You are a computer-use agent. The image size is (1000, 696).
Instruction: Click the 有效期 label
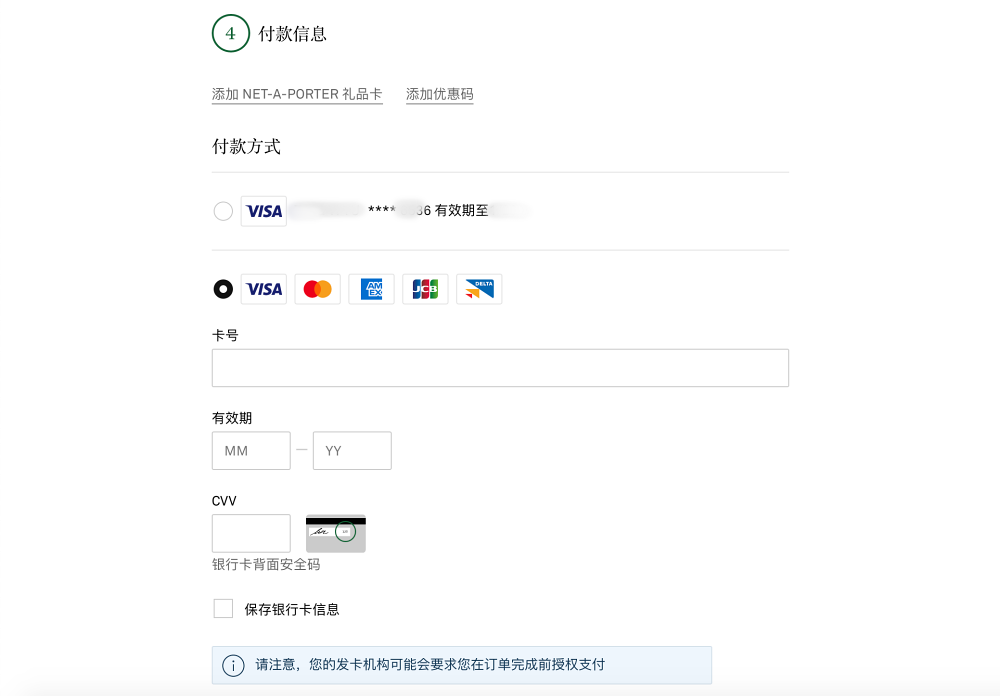(x=232, y=418)
